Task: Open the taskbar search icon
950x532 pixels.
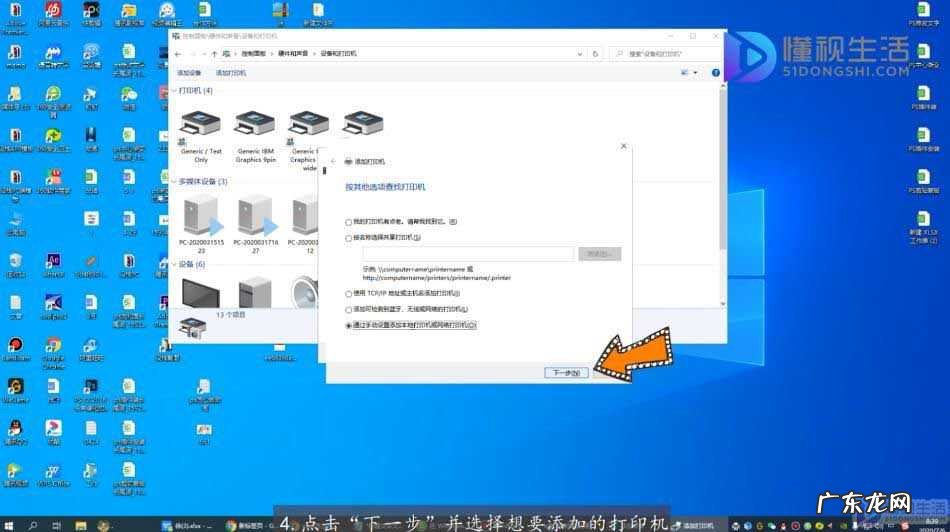Action: coord(33,525)
